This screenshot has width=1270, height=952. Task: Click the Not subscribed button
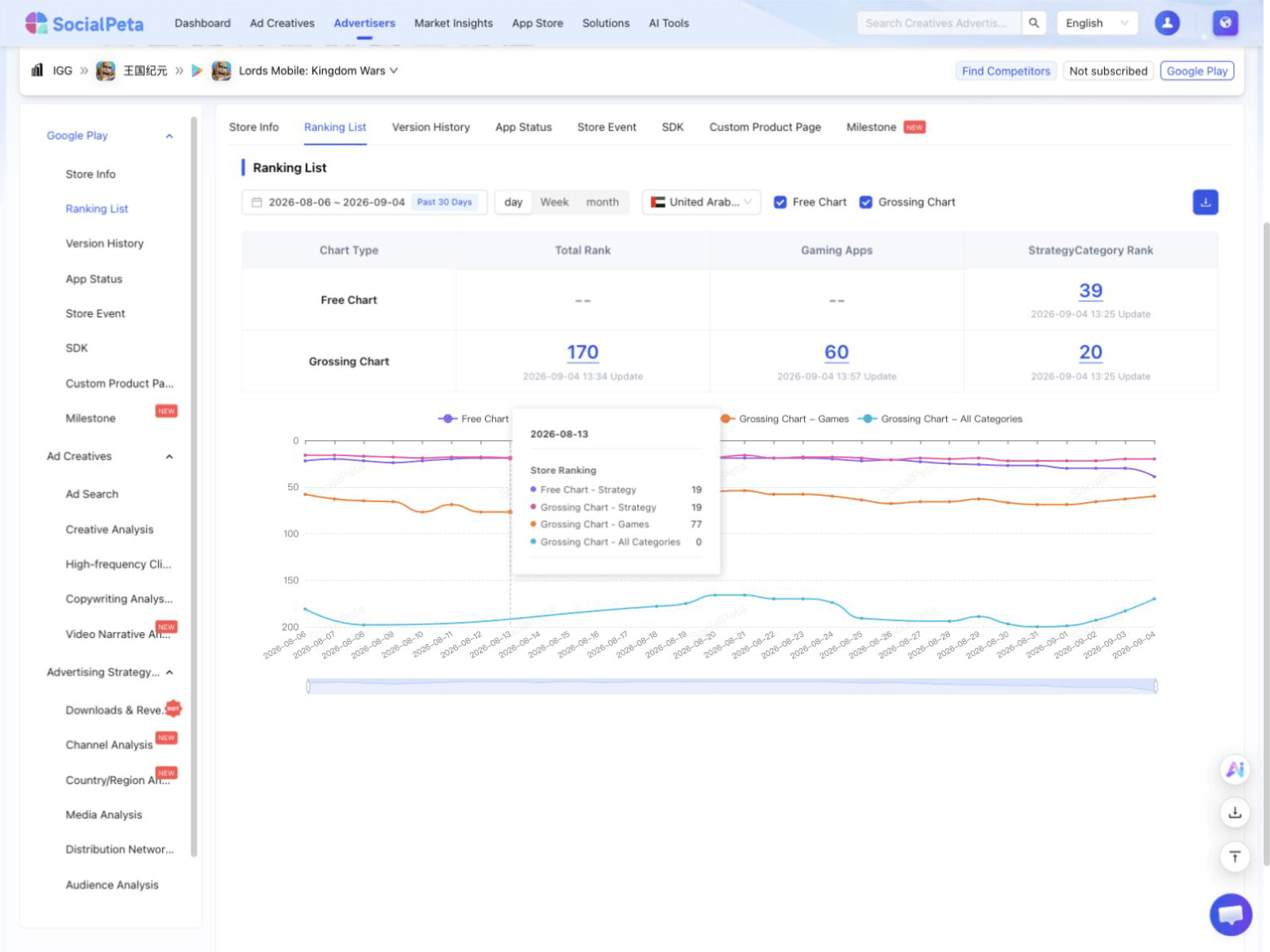point(1108,71)
